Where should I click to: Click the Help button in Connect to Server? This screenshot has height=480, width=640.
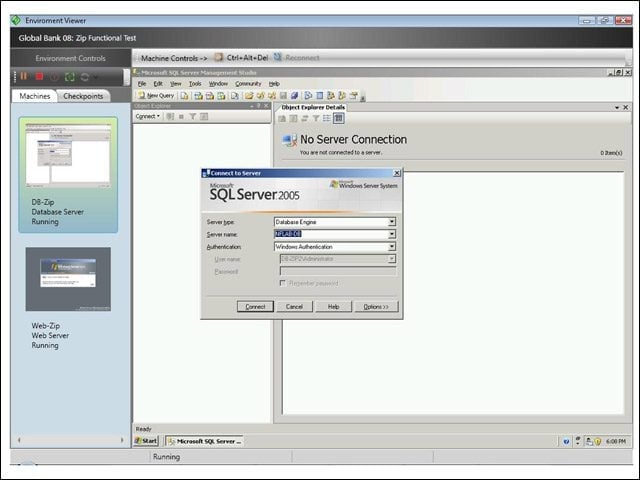pos(333,306)
